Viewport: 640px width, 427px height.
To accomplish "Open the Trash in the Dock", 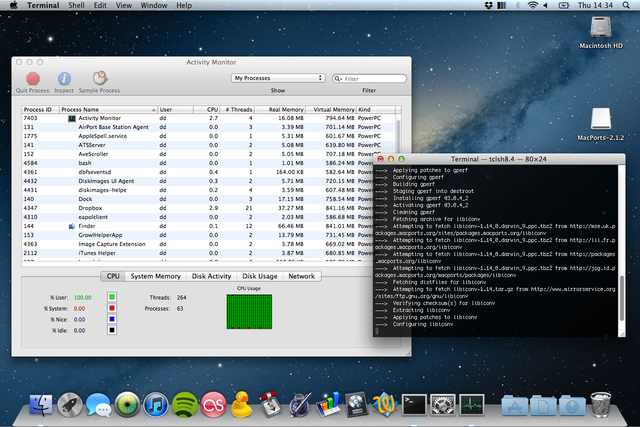I will click(600, 404).
